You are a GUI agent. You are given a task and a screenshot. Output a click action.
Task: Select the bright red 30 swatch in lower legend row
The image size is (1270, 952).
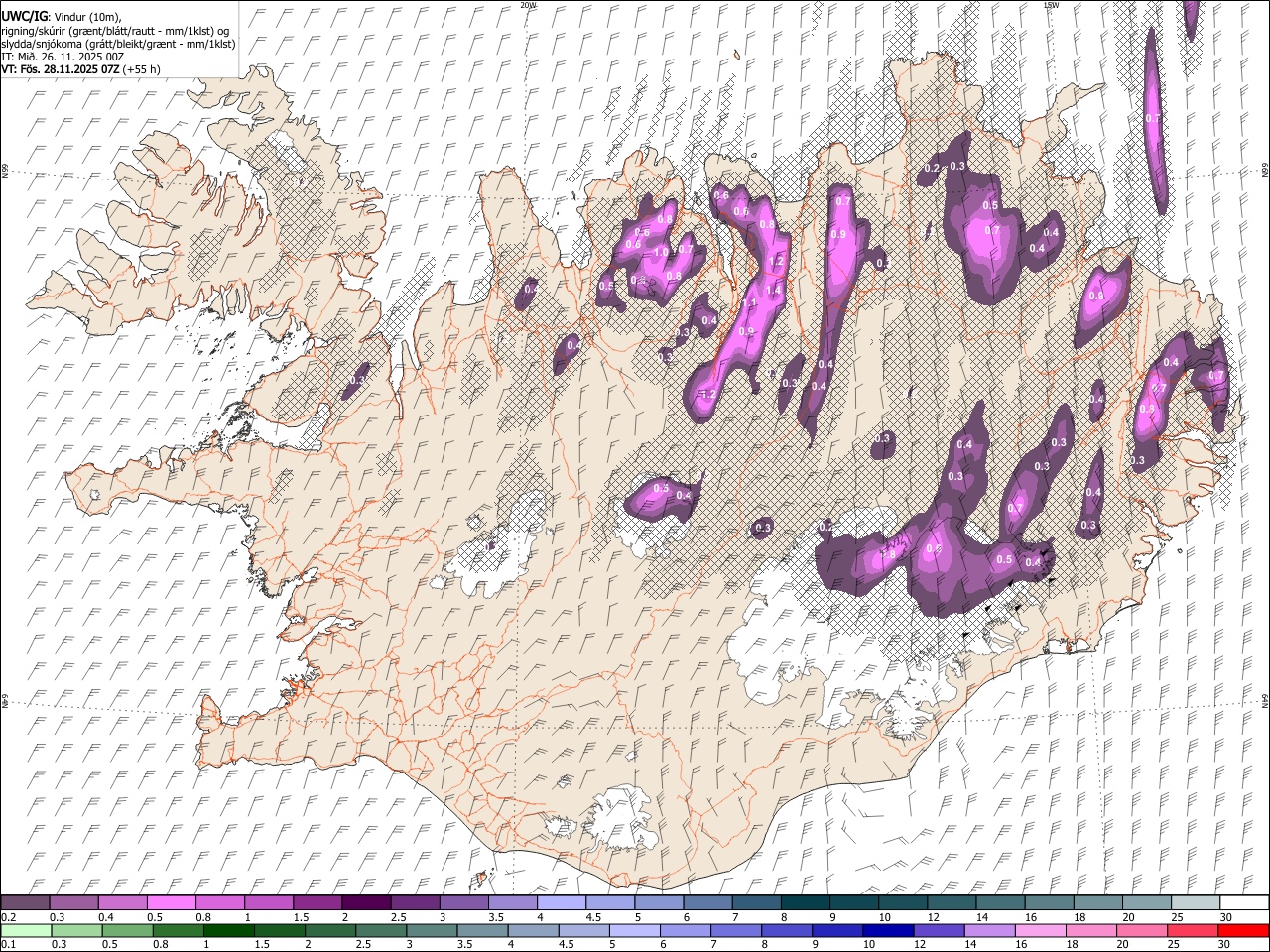(1243, 930)
